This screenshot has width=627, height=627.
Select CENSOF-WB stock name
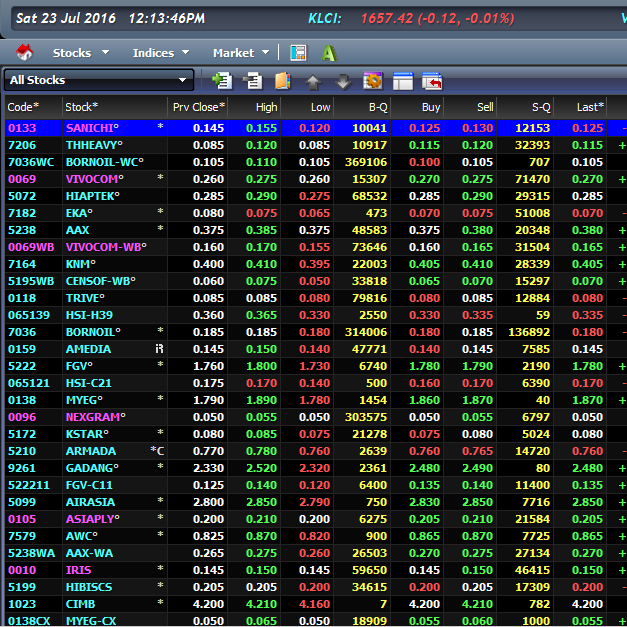[x=100, y=281]
